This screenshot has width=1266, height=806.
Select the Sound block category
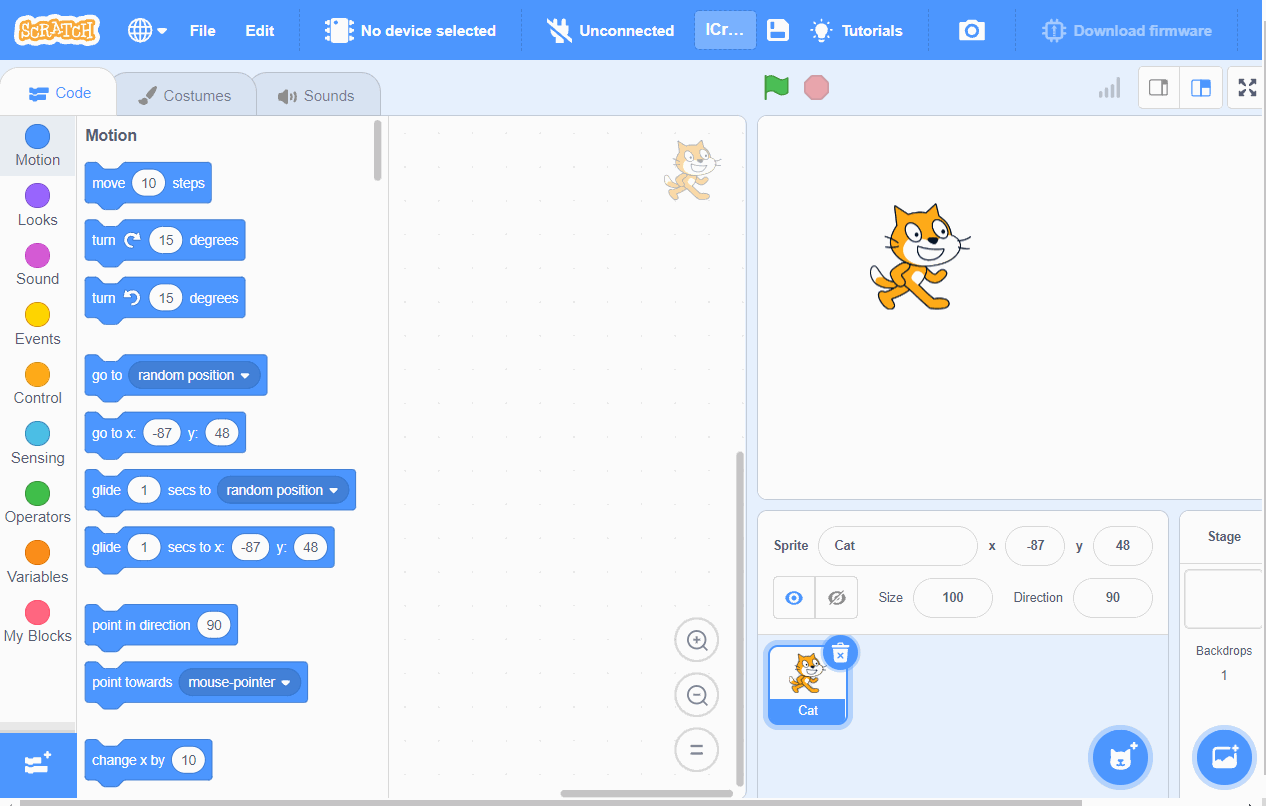click(x=37, y=265)
